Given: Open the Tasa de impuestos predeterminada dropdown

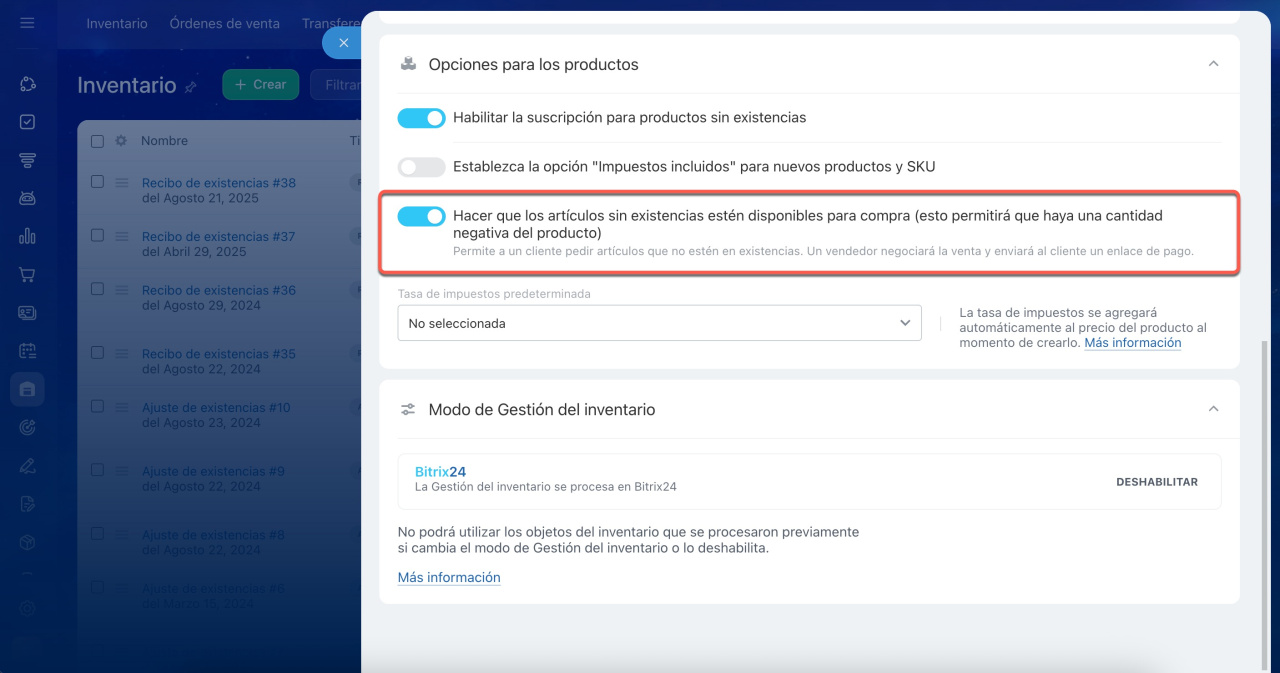Looking at the screenshot, I should coord(659,323).
